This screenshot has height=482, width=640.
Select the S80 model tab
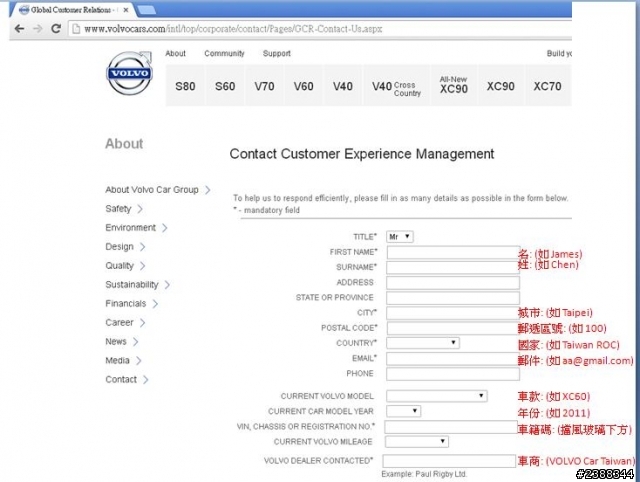[x=185, y=86]
